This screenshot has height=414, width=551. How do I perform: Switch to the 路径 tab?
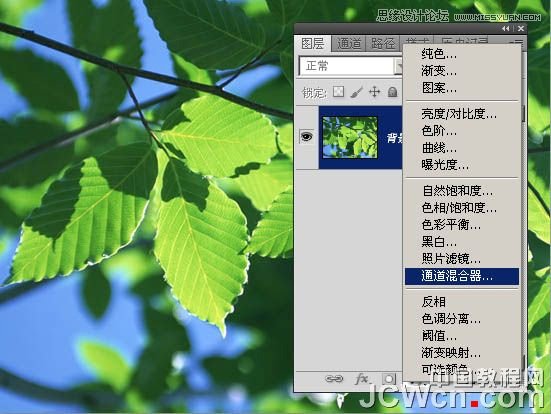[383, 44]
